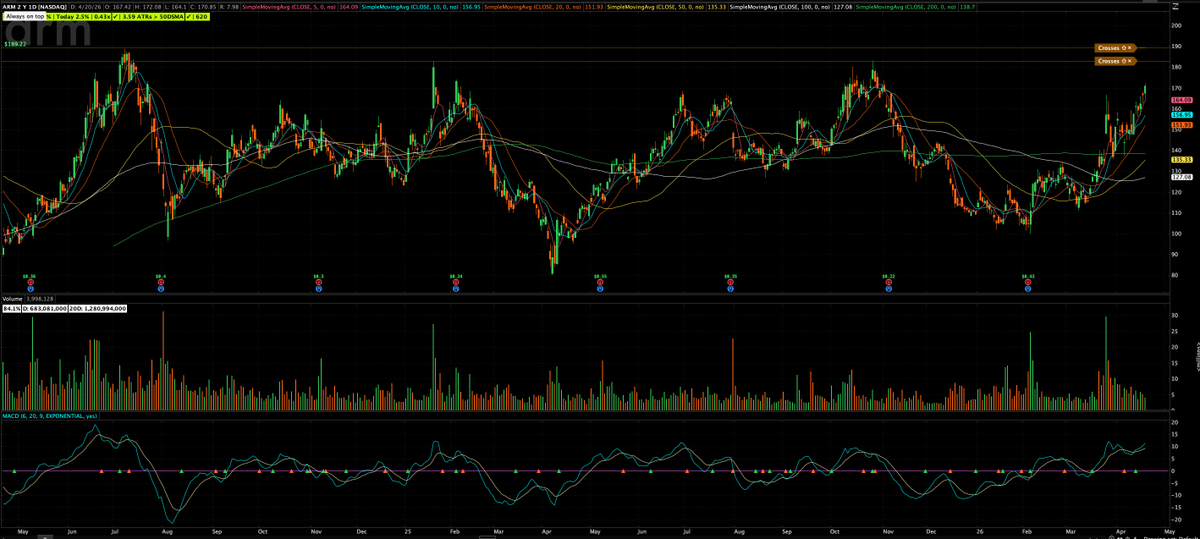Click the 135.33 value in the header

coord(716,7)
